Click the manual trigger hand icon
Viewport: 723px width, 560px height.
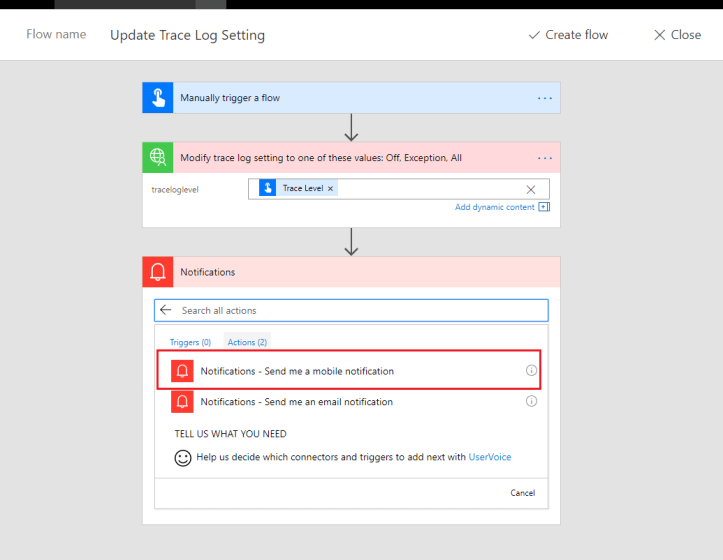(x=158, y=98)
